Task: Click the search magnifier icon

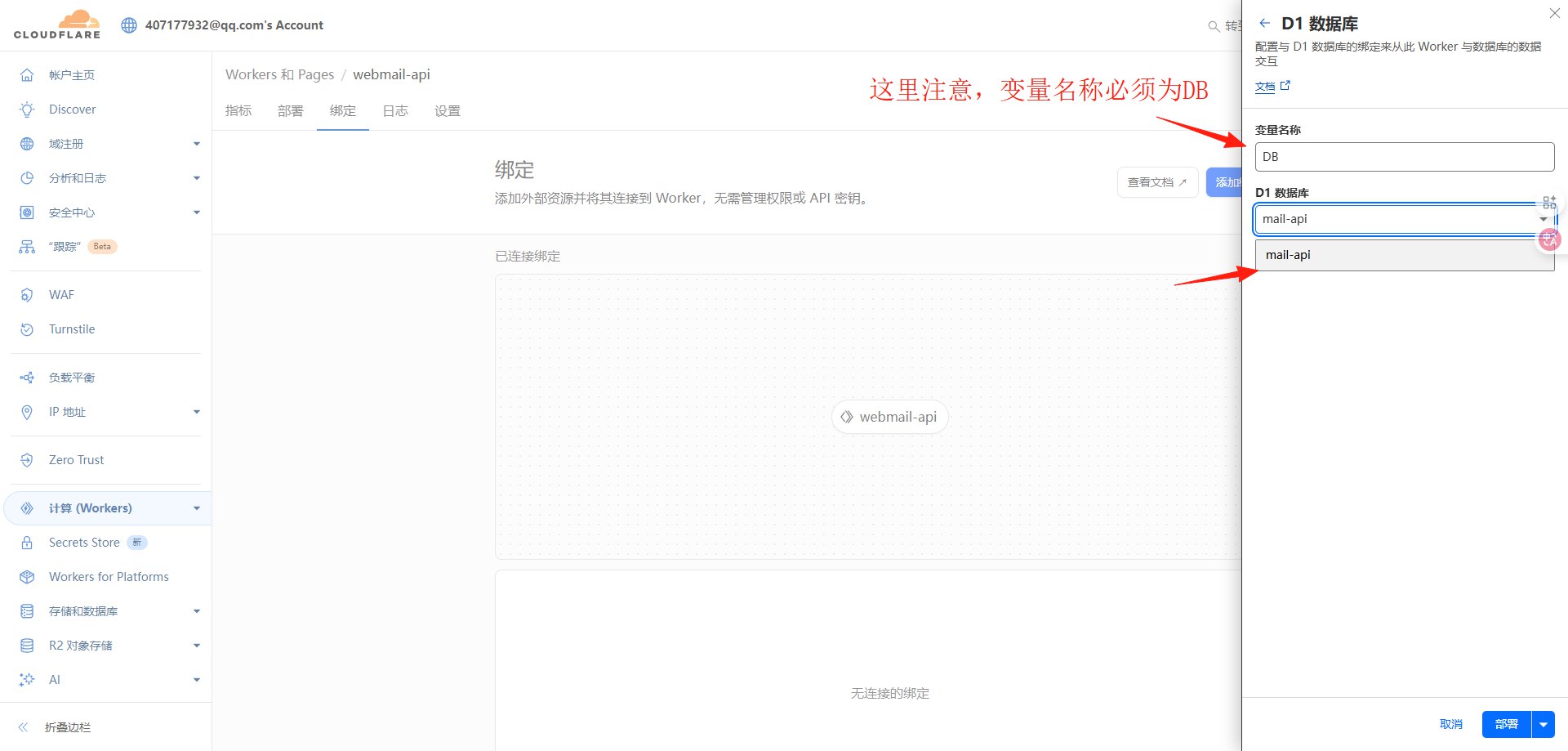Action: [x=1214, y=25]
